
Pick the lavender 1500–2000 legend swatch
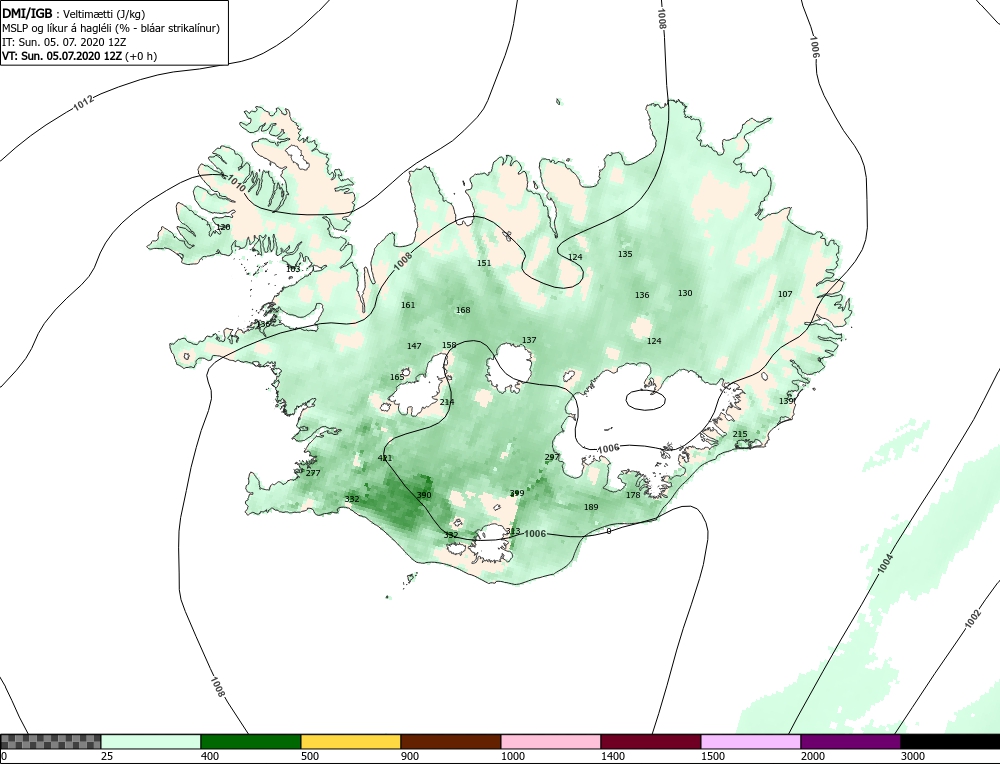pyautogui.click(x=751, y=741)
